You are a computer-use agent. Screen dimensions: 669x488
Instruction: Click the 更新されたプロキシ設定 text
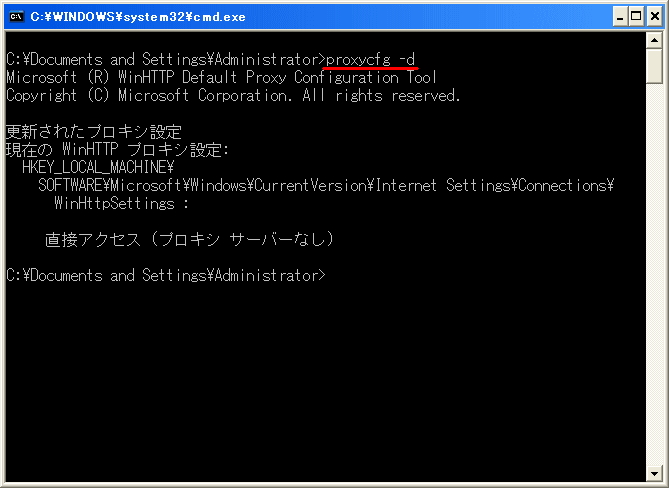(x=94, y=131)
